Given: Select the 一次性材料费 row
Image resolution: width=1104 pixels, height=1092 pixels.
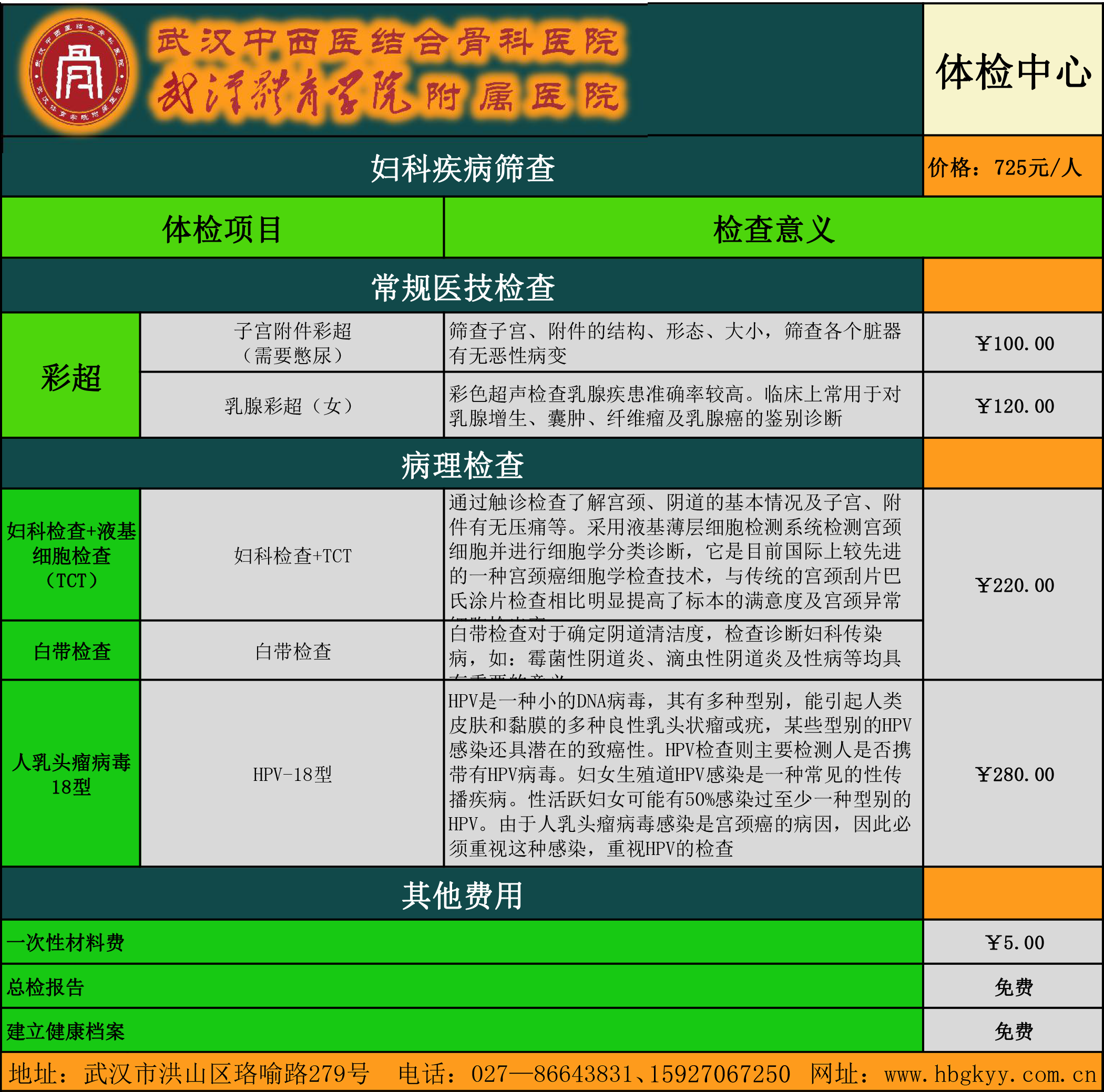Looking at the screenshot, I should coord(462,942).
